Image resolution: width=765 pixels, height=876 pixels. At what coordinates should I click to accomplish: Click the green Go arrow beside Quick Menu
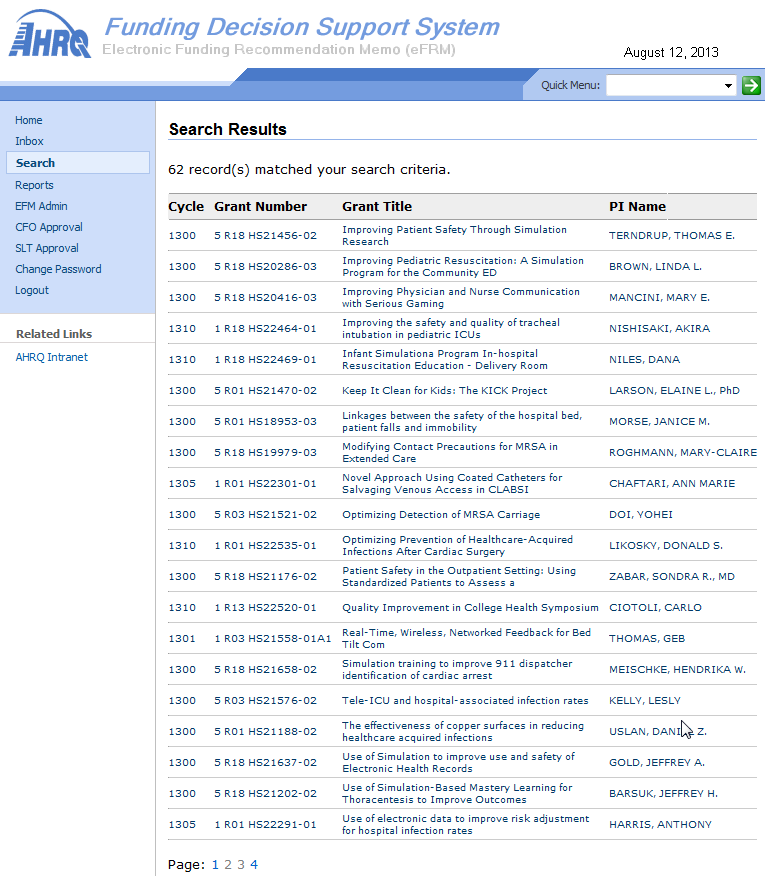click(x=751, y=85)
